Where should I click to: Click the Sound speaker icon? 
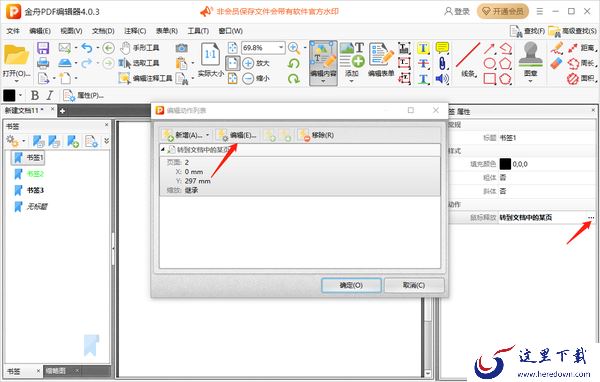tap(442, 78)
